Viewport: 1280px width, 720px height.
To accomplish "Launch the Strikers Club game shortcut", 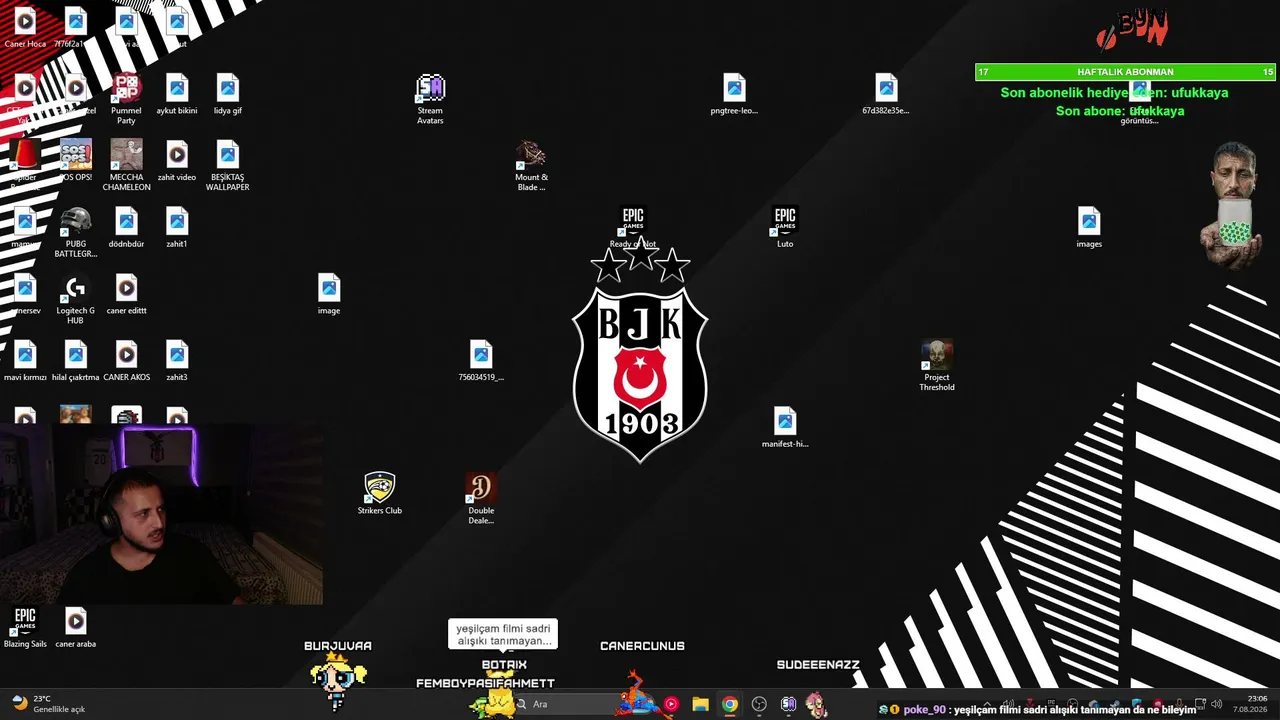I will click(x=380, y=494).
